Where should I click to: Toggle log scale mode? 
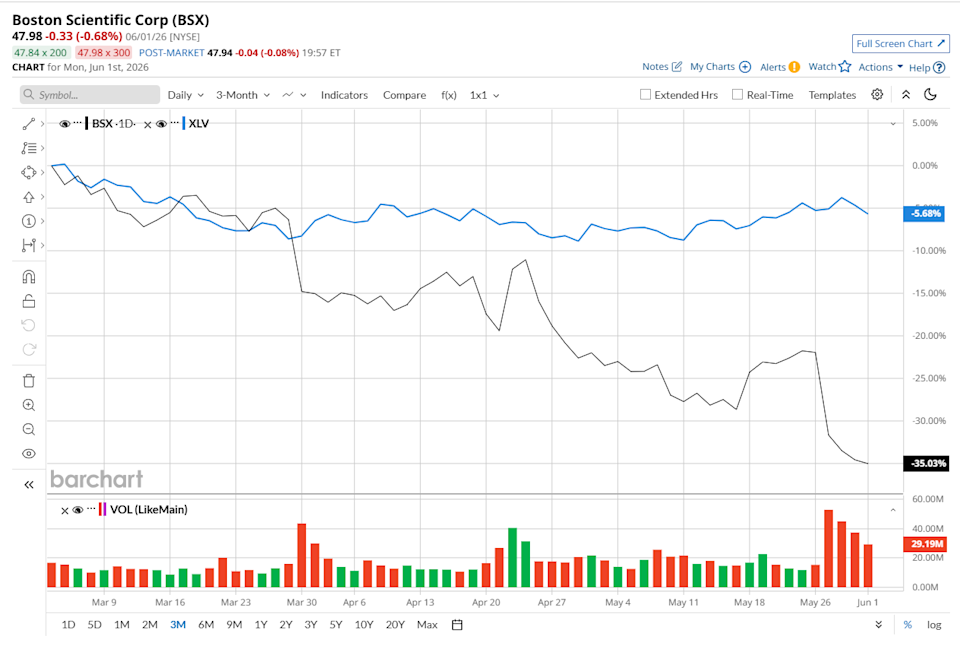[x=934, y=625]
